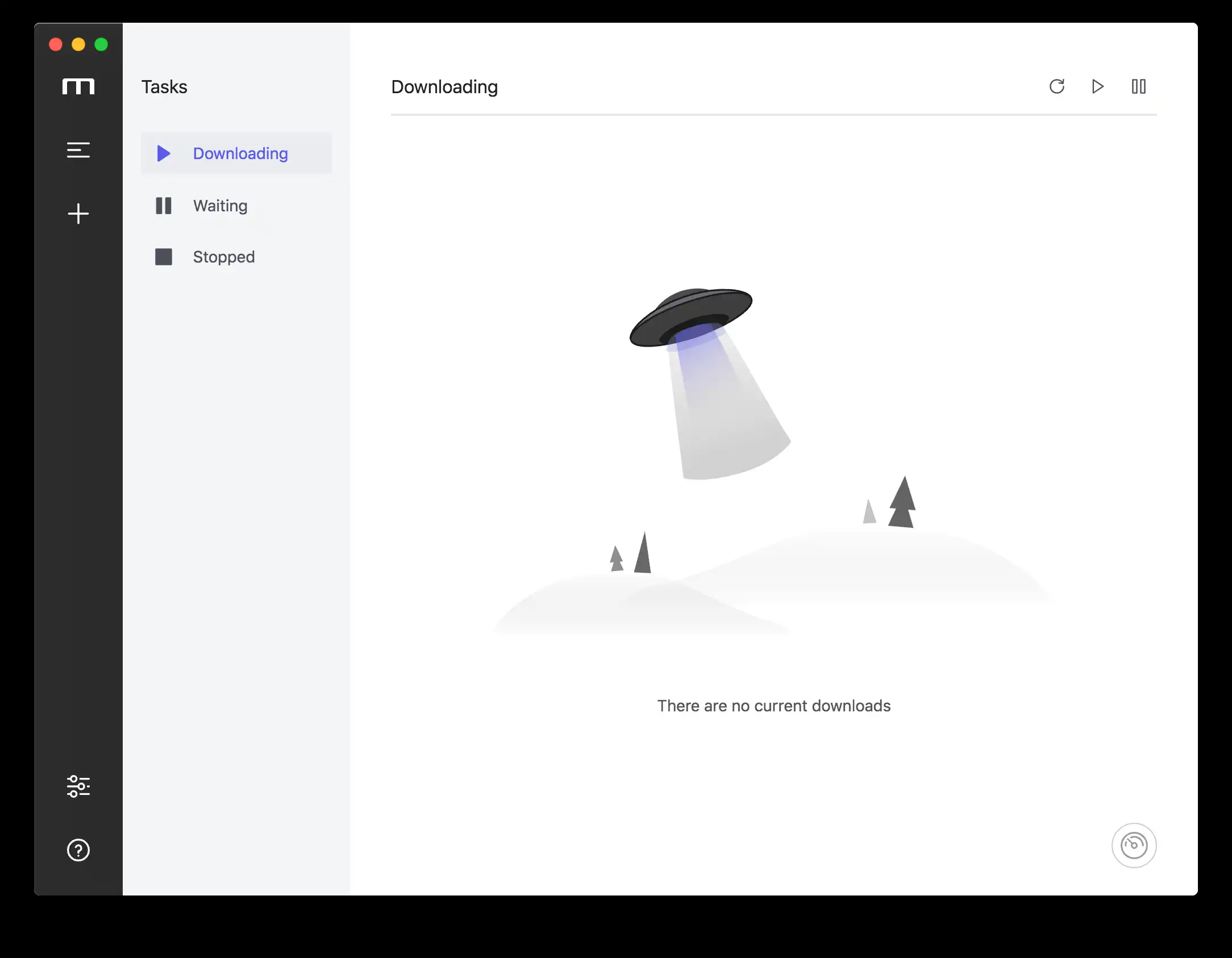This screenshot has width=1232, height=958.
Task: Click the Downloading section icon
Action: coord(164,153)
